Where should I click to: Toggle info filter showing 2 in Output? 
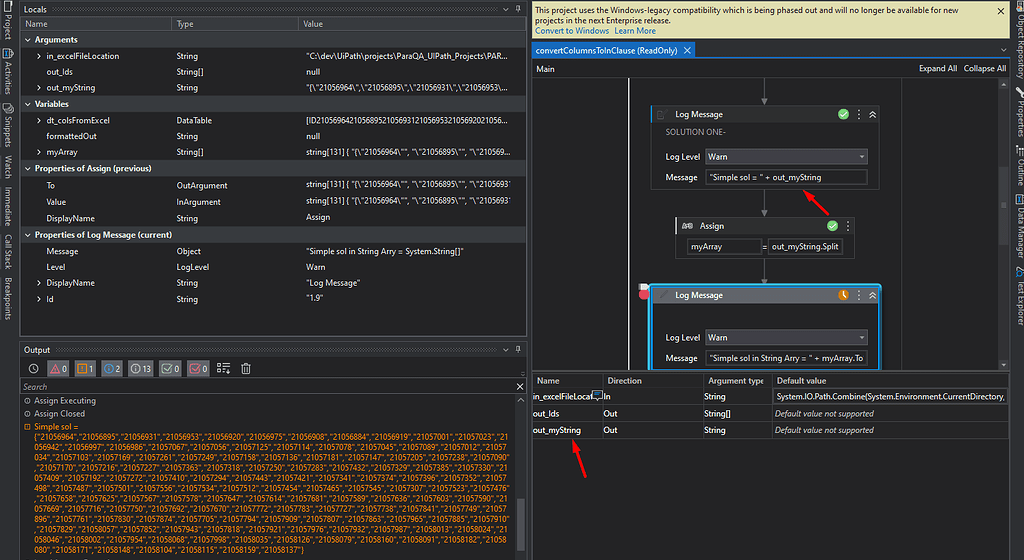112,369
